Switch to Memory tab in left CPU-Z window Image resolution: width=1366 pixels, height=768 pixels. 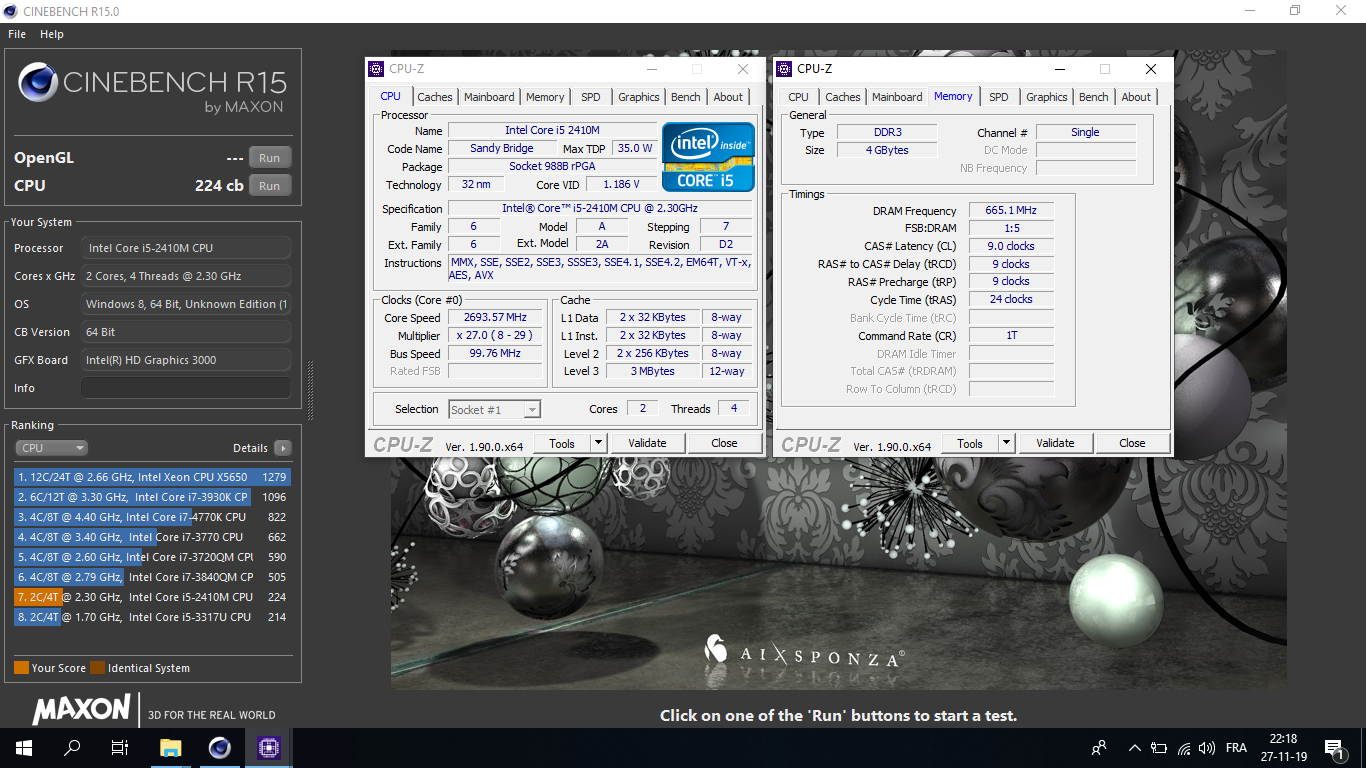pyautogui.click(x=545, y=97)
